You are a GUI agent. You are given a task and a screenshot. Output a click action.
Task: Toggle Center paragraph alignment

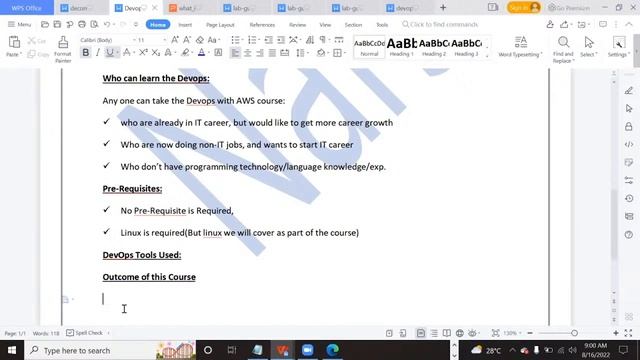pyautogui.click(x=247, y=53)
